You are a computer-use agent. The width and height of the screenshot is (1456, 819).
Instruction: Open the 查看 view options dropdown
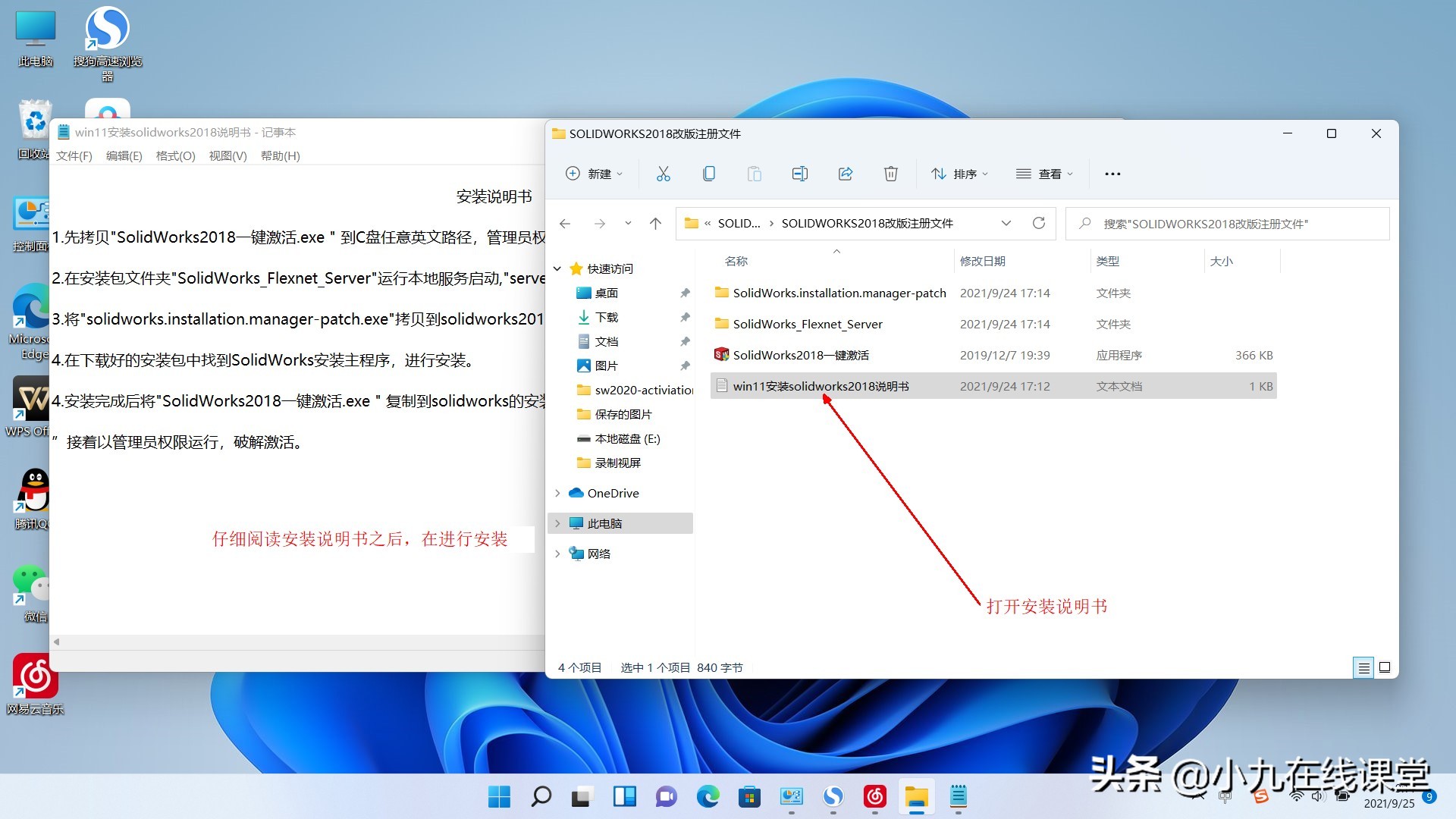(1044, 174)
